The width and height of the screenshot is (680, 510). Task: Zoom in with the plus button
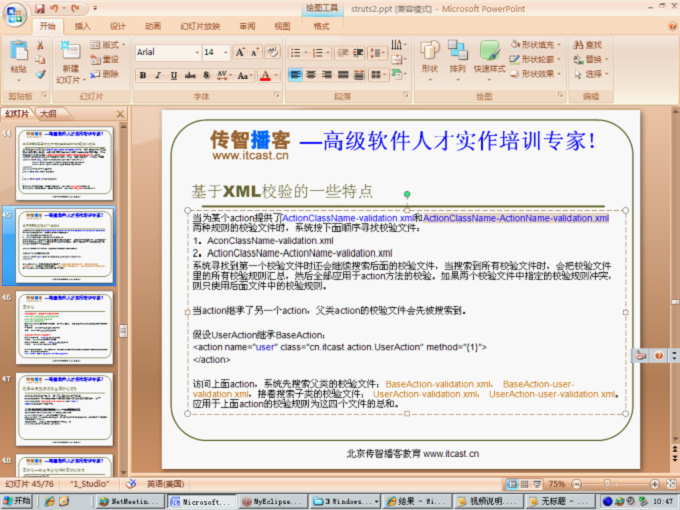(654, 484)
